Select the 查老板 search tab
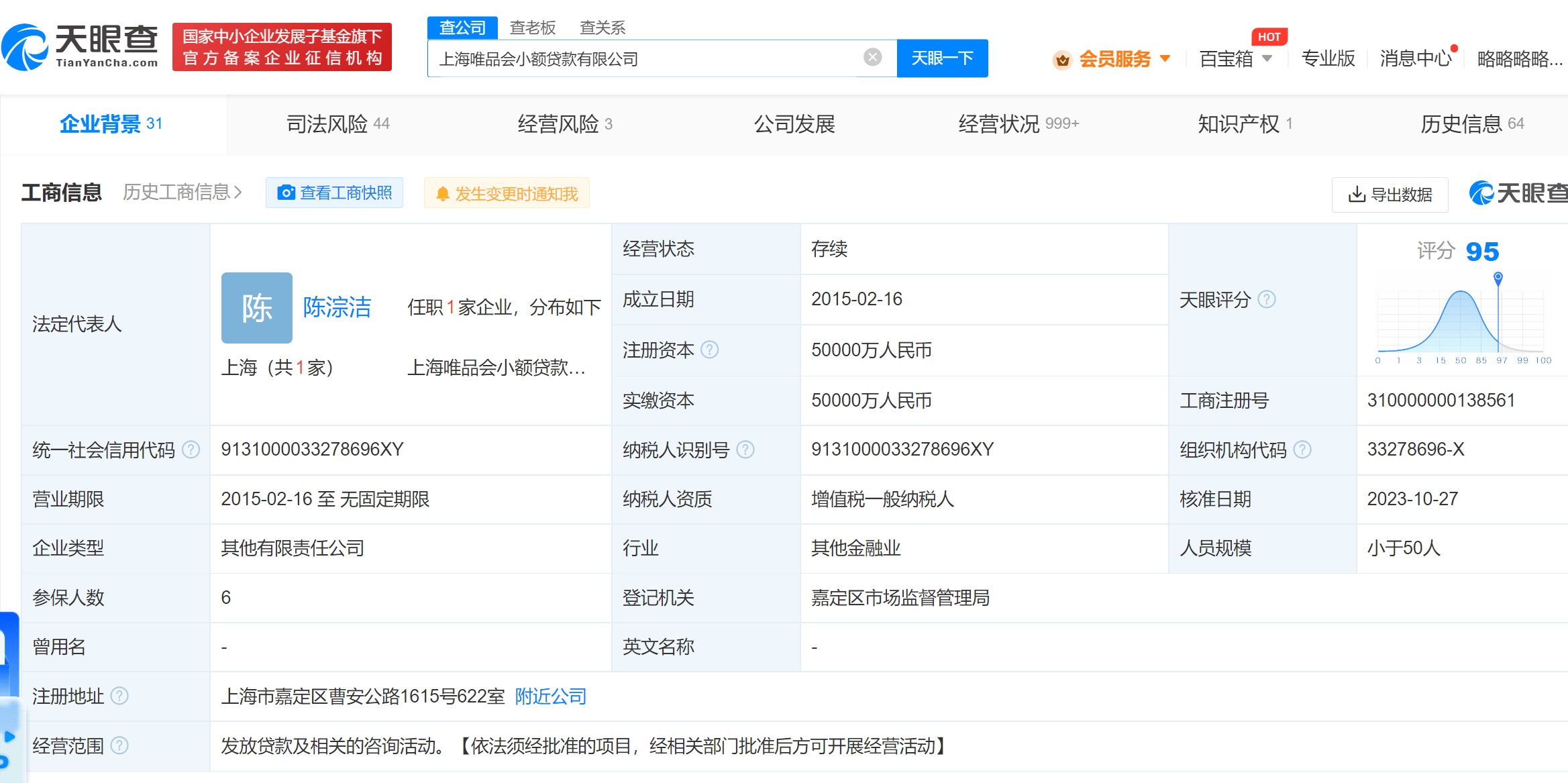The height and width of the screenshot is (783, 1568). 533,28
